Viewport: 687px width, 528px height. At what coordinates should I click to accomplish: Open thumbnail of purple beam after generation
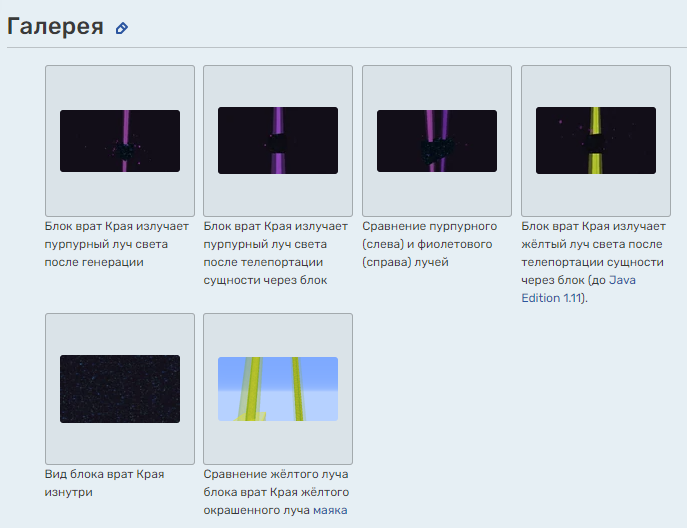[x=120, y=141]
